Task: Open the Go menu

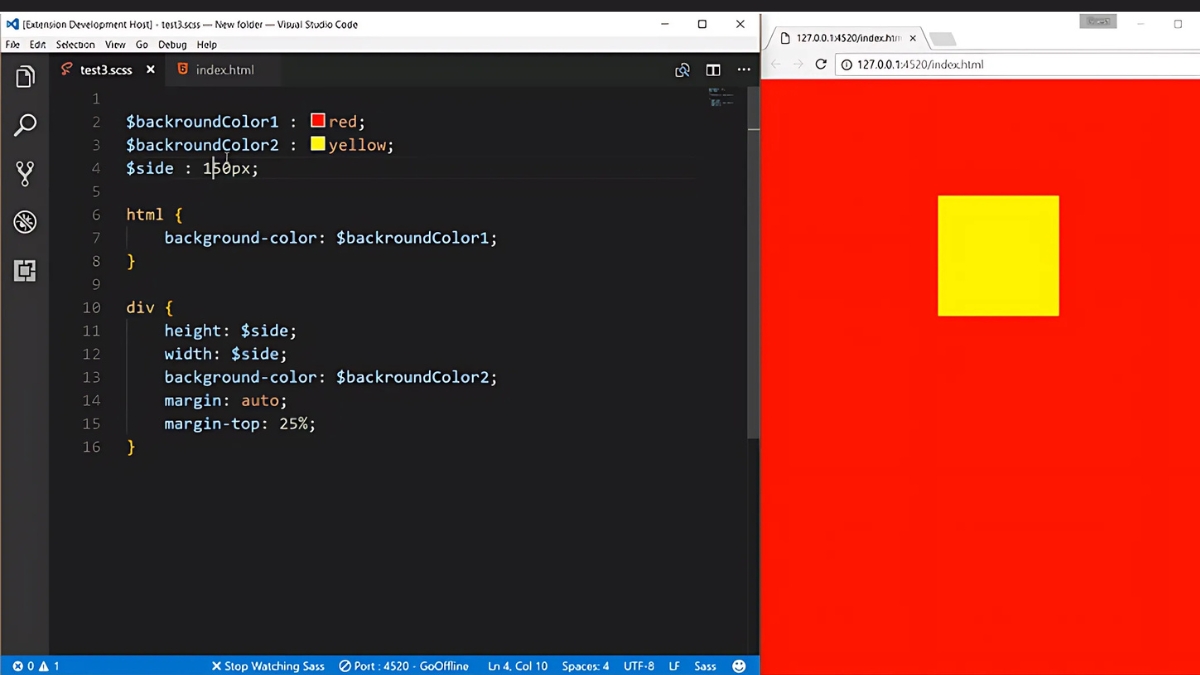Action: 142,45
